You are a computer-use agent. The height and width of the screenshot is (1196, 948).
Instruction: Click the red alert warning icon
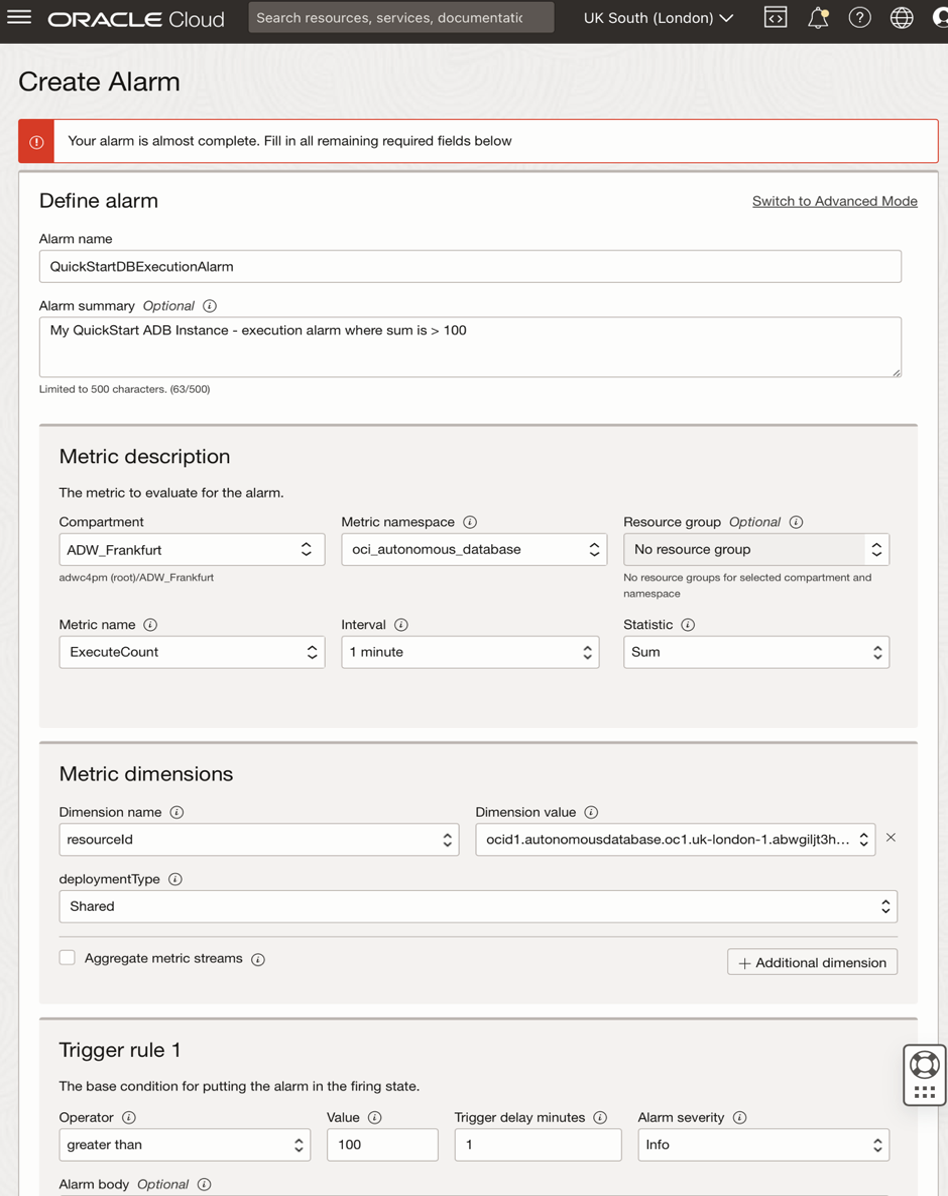[x=36, y=142]
